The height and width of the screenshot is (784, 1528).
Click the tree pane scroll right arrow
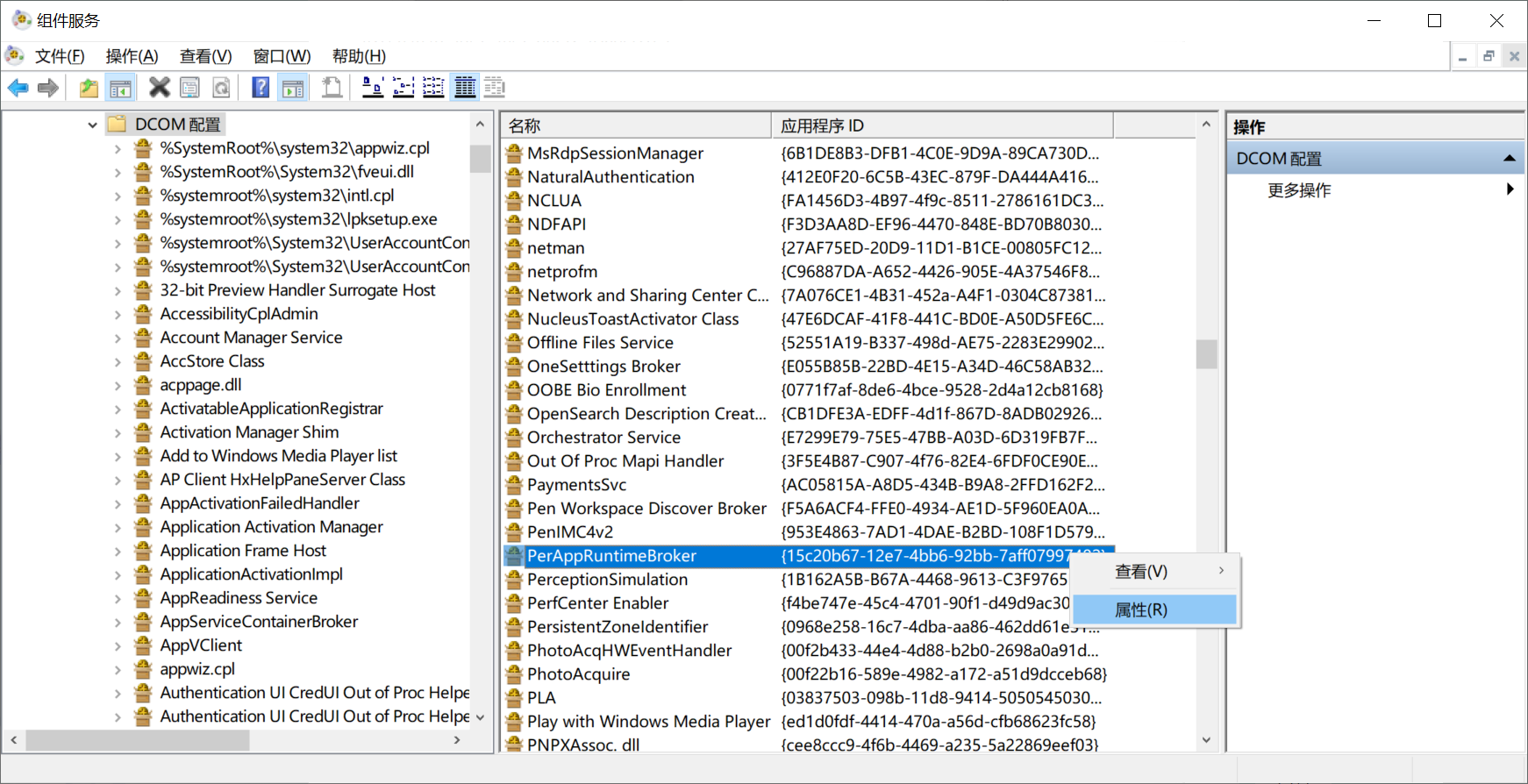457,741
